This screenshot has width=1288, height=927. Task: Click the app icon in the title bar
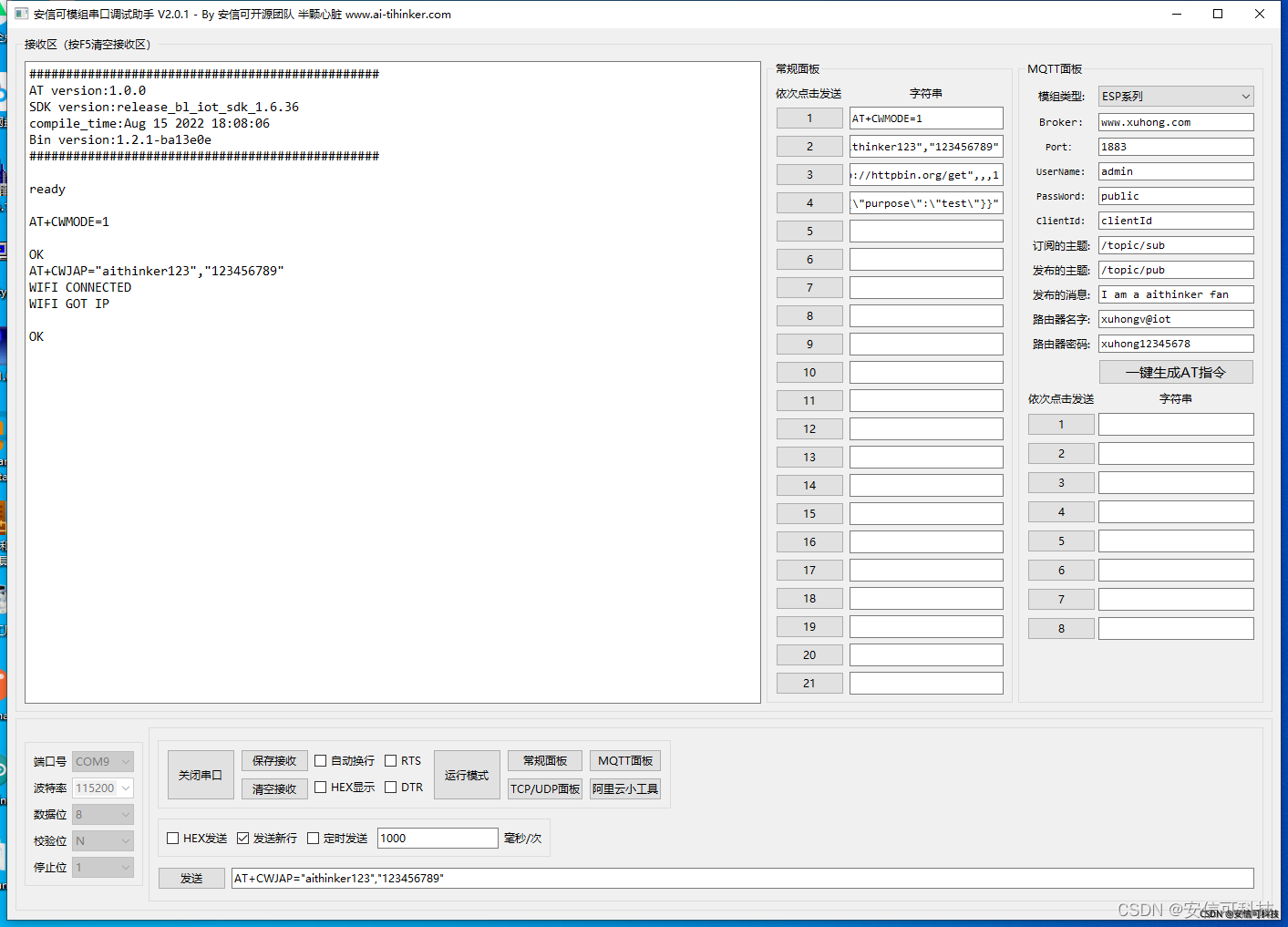(22, 14)
